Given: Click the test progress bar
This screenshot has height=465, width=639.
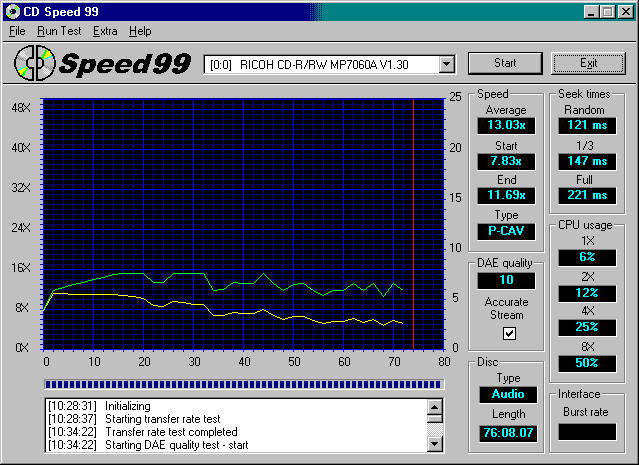Looking at the screenshot, I should pos(244,384).
